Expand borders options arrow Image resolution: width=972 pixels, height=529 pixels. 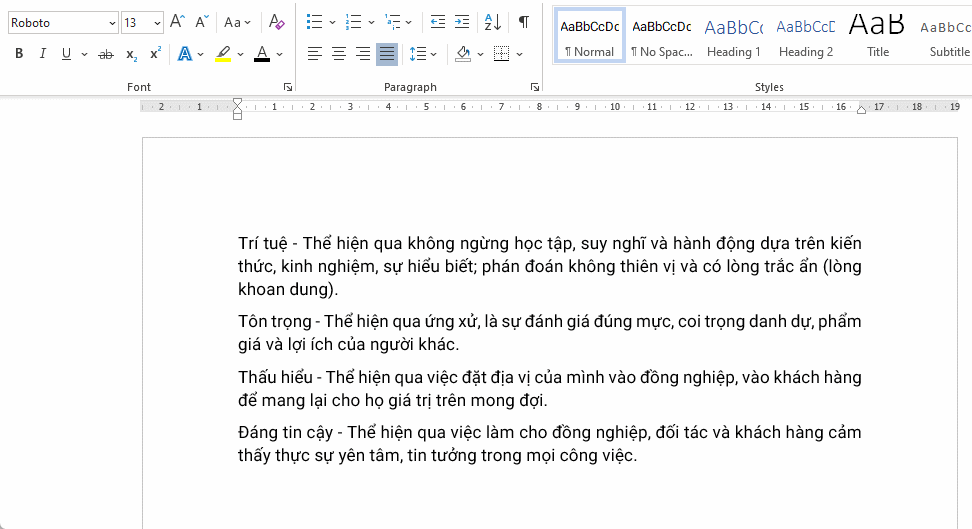[519, 55]
